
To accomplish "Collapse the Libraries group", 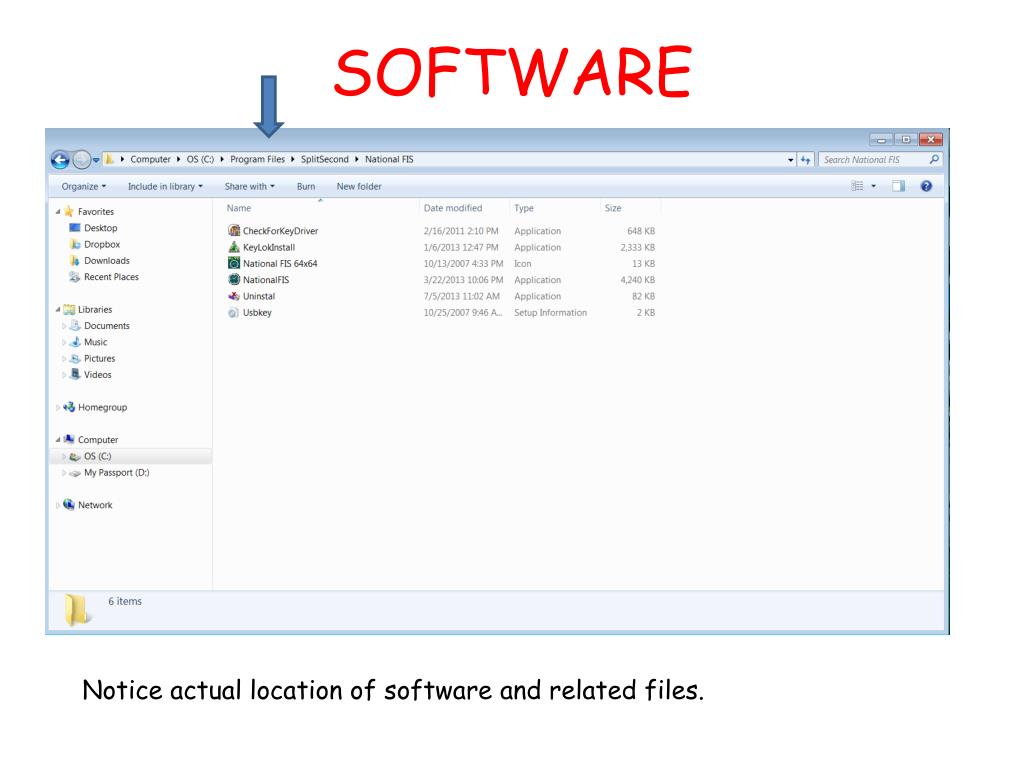I will pyautogui.click(x=57, y=310).
